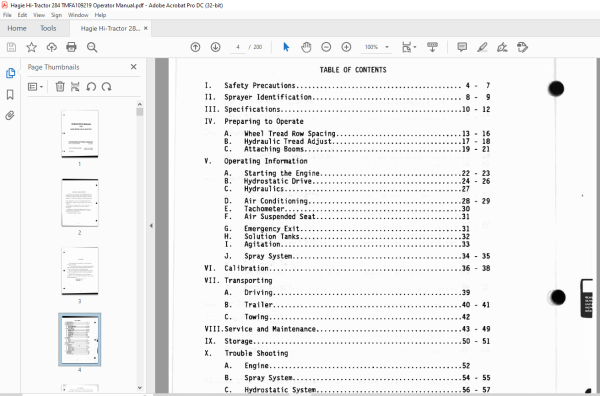600x396 pixels.
Task: Activate the arrow Selection tool
Action: 286,47
